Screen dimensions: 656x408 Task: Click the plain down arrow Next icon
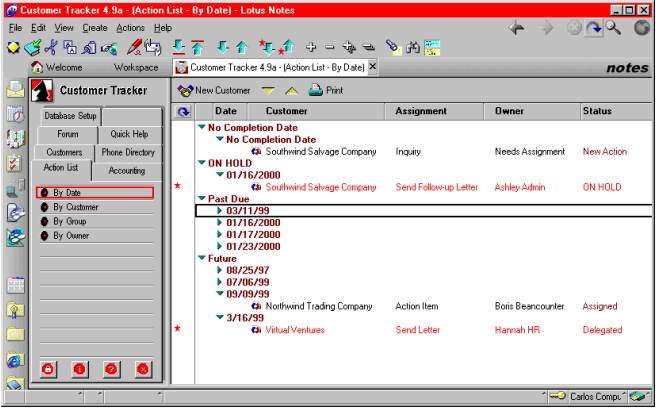(223, 47)
